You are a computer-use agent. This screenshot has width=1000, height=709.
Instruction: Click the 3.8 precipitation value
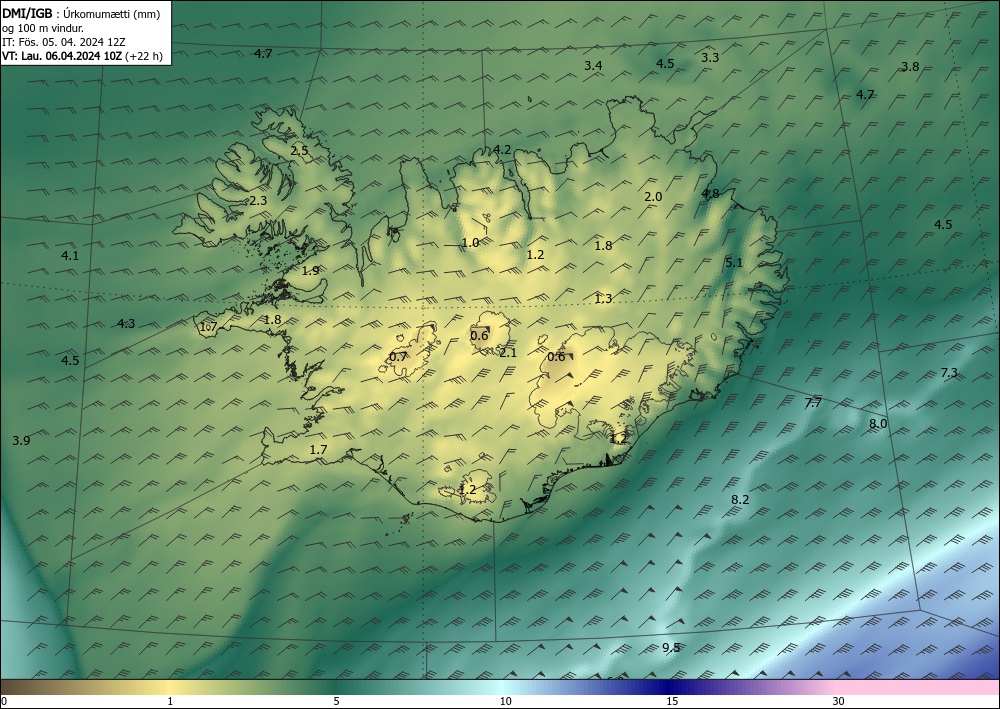tap(910, 66)
